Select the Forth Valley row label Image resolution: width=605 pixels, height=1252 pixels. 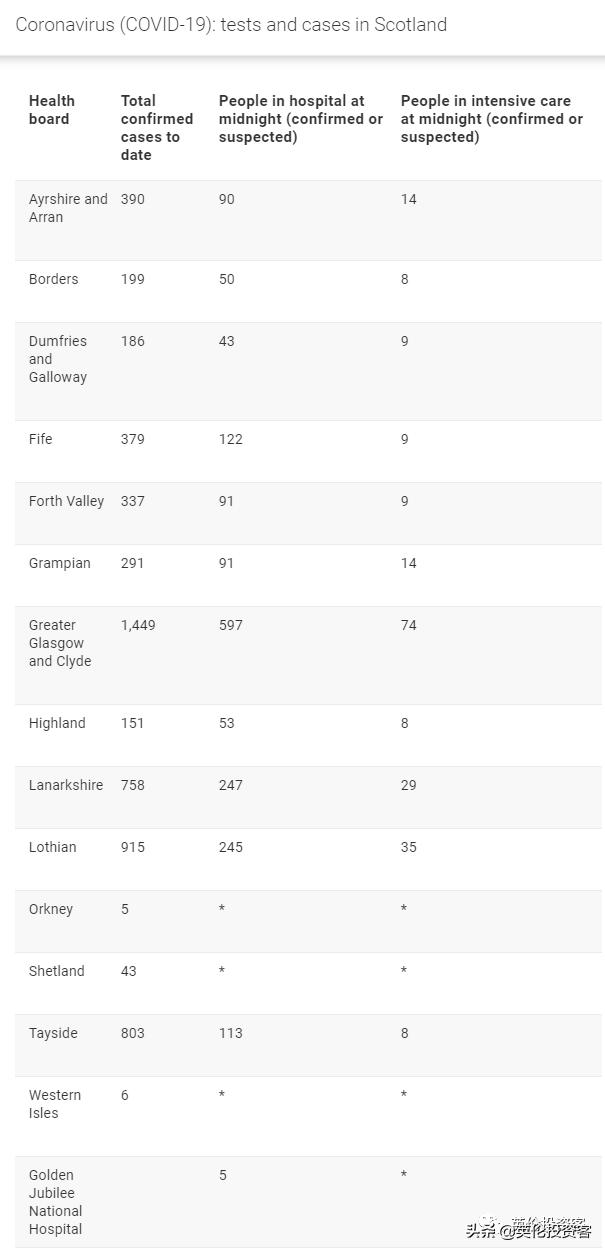pos(66,501)
